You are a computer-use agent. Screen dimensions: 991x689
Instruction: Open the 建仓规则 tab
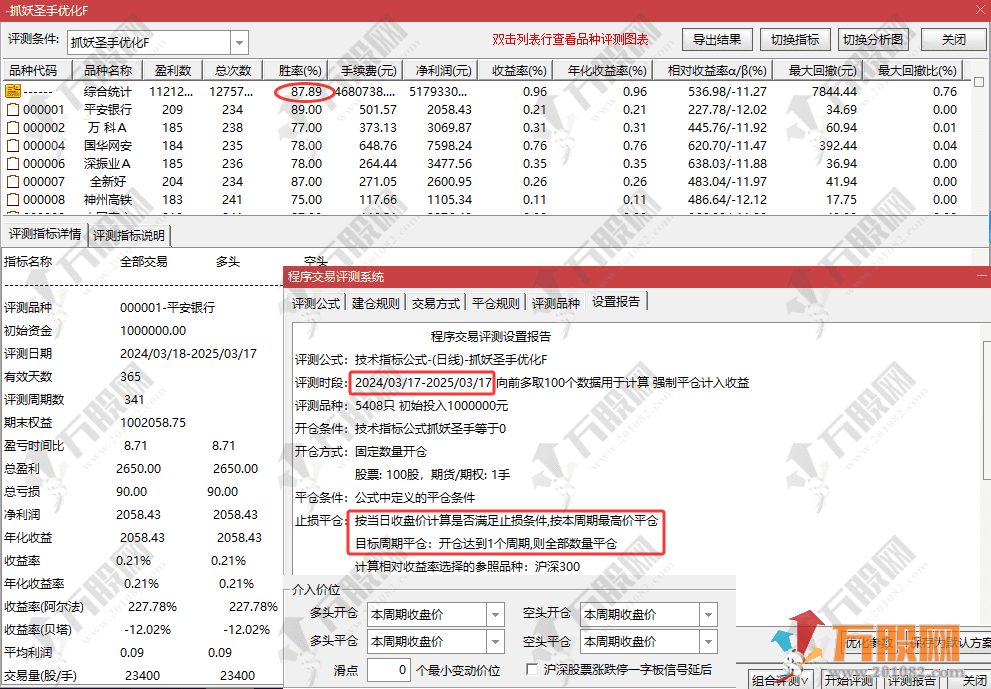pyautogui.click(x=375, y=303)
